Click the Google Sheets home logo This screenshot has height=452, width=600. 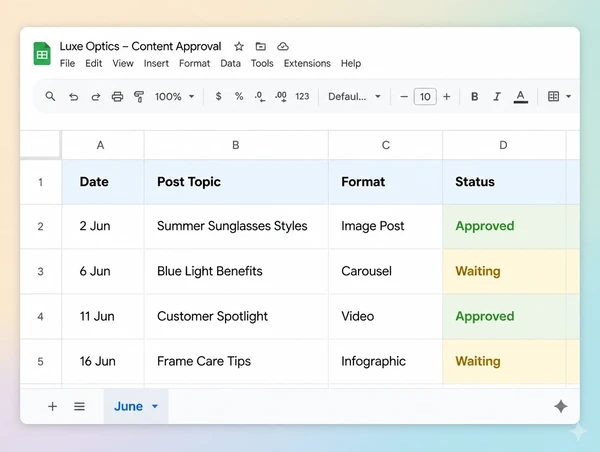[x=42, y=54]
